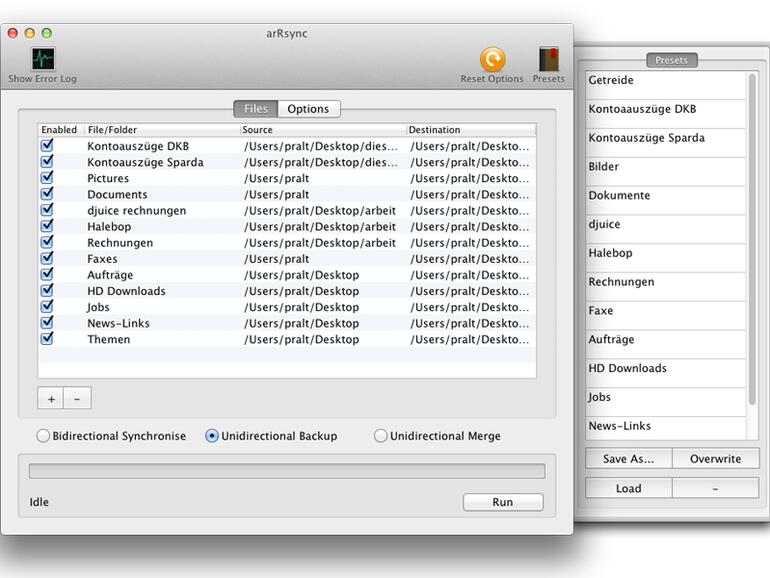
Task: Open the Show Error Log icon
Action: click(x=43, y=59)
